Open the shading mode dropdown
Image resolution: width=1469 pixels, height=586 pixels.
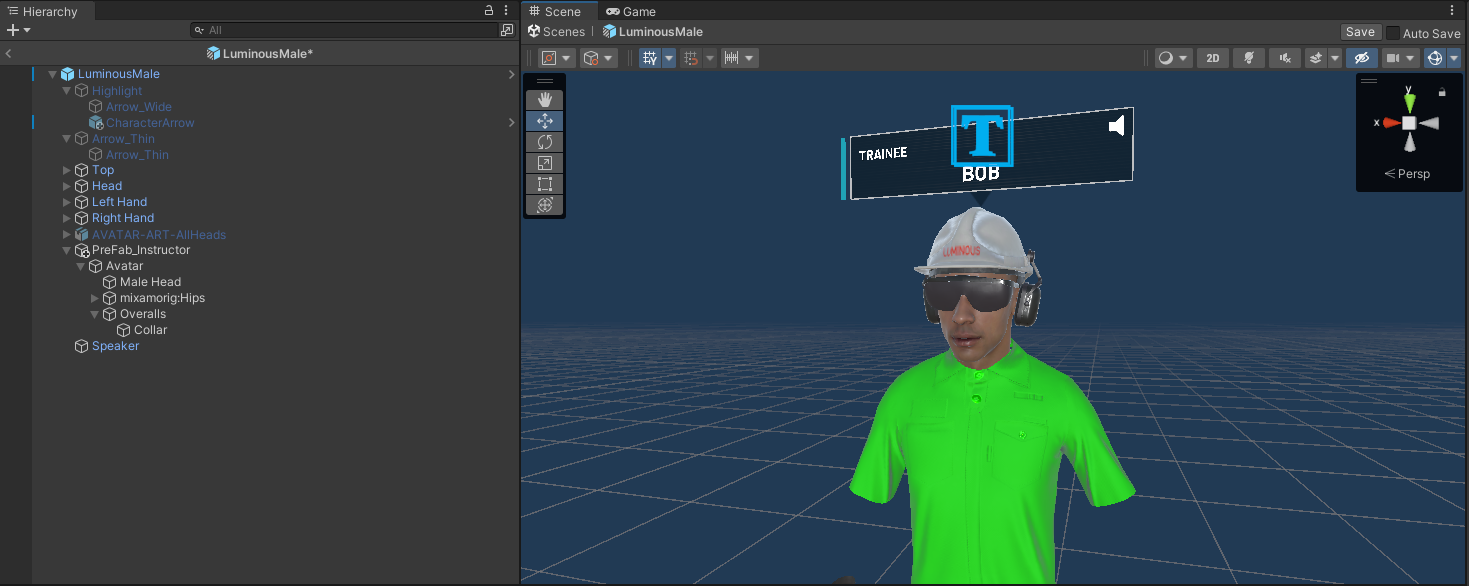point(1172,58)
